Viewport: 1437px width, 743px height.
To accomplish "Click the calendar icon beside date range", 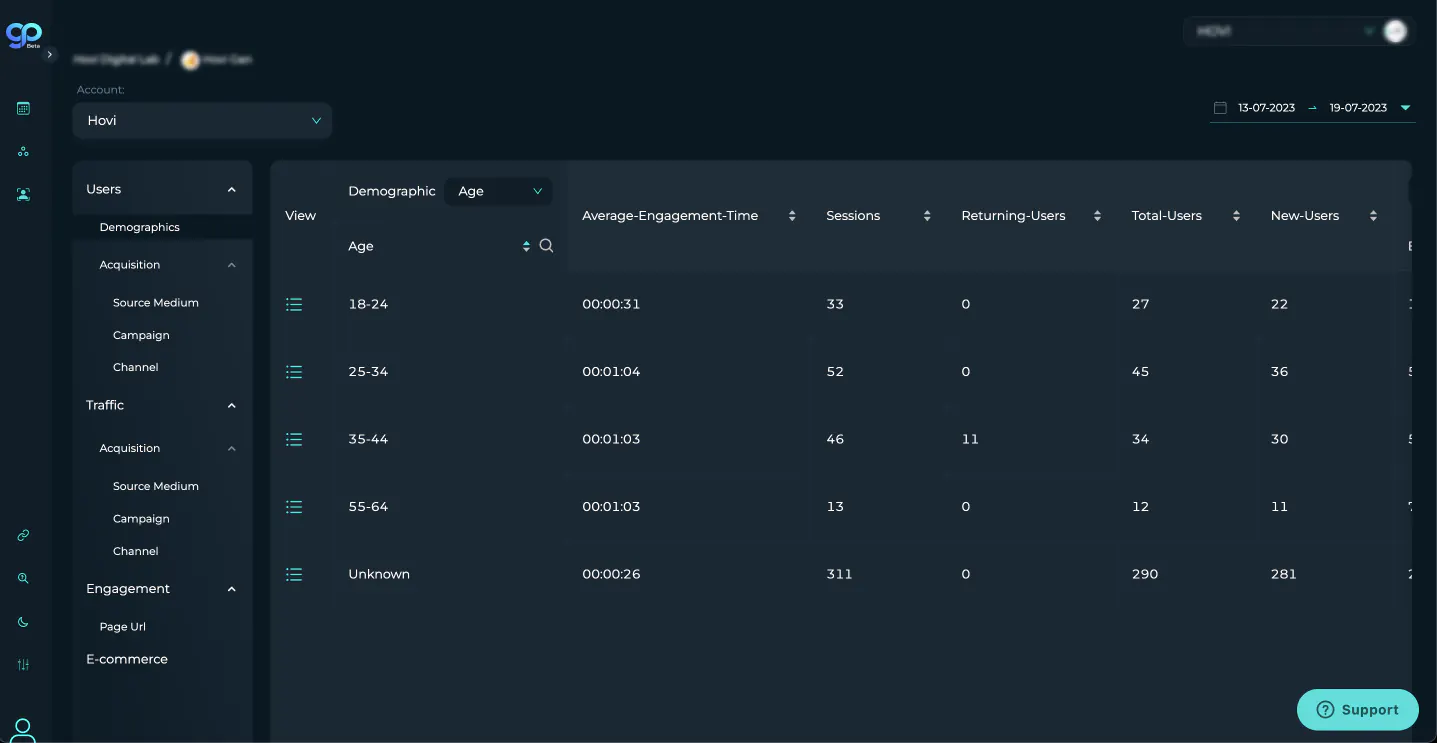I will 1220,108.
